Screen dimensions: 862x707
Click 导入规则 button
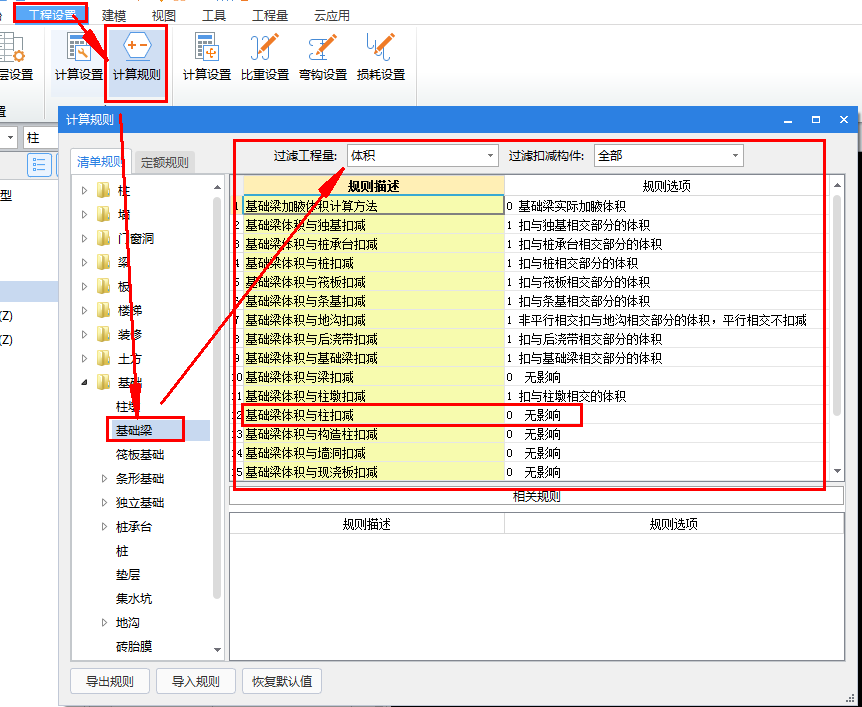[x=196, y=682]
